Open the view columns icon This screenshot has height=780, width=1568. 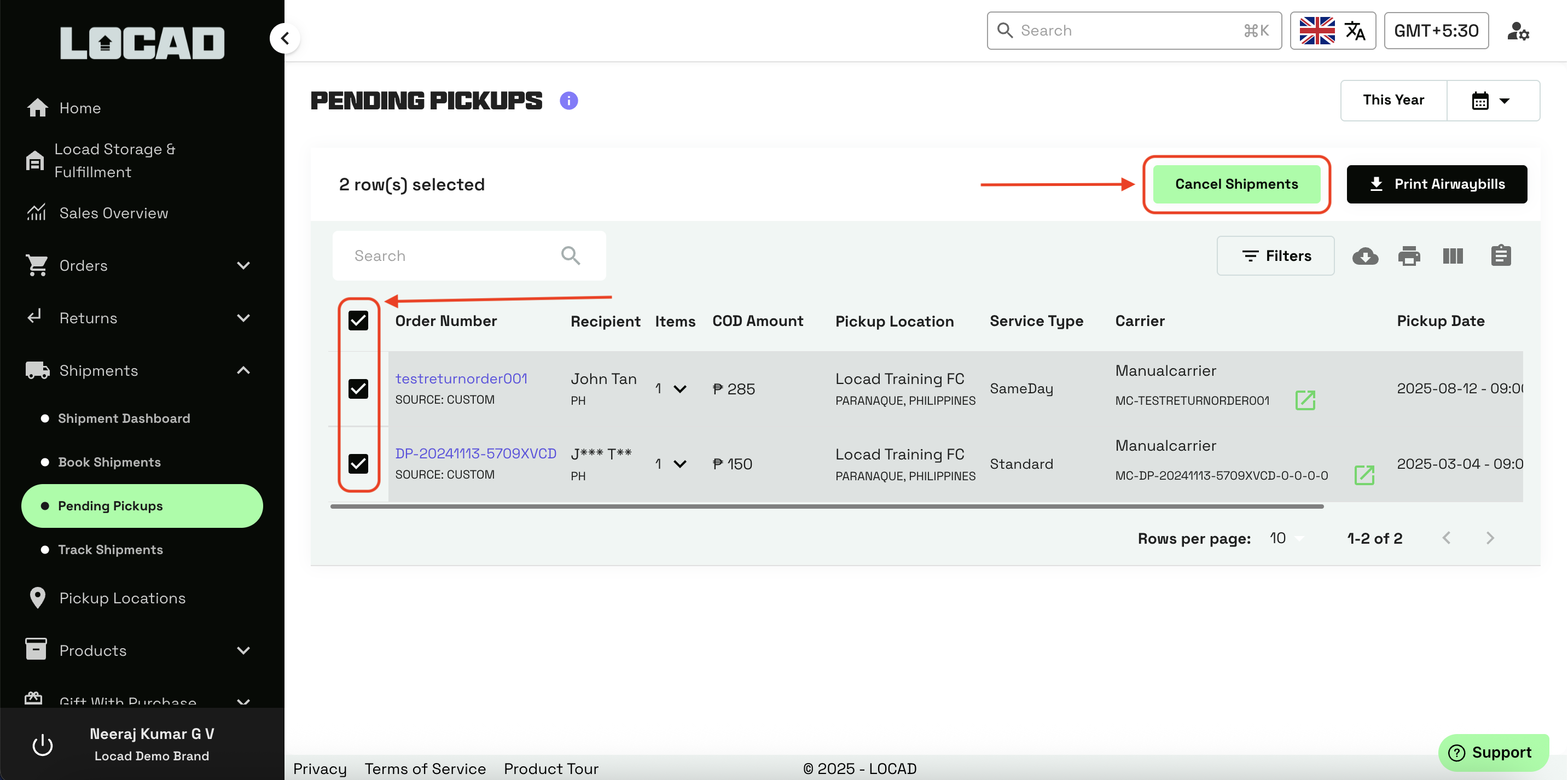point(1453,256)
